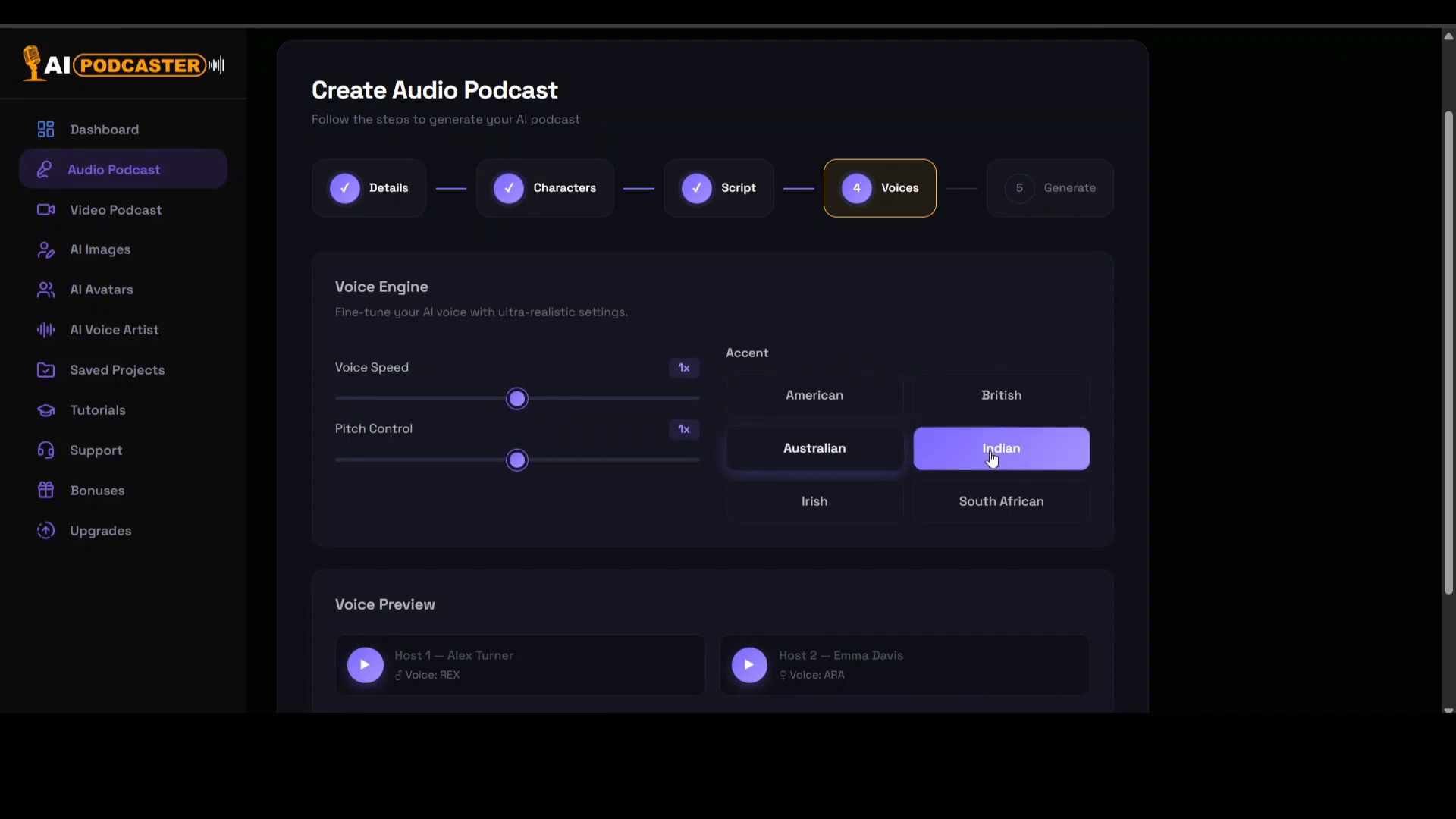1456x819 pixels.
Task: Open Tutorials from sidebar
Action: [x=123, y=410]
